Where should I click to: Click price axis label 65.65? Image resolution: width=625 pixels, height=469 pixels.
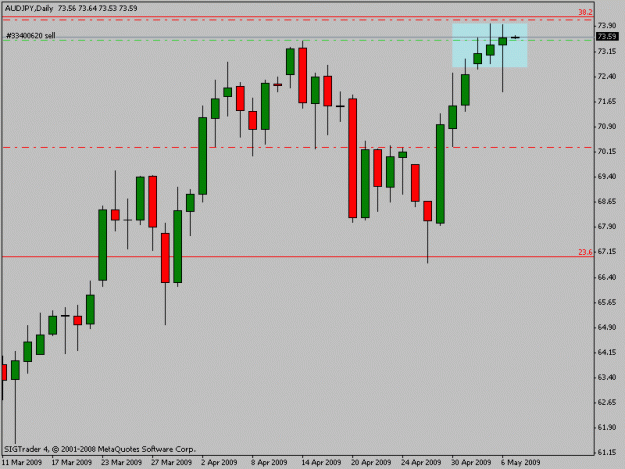pyautogui.click(x=607, y=302)
